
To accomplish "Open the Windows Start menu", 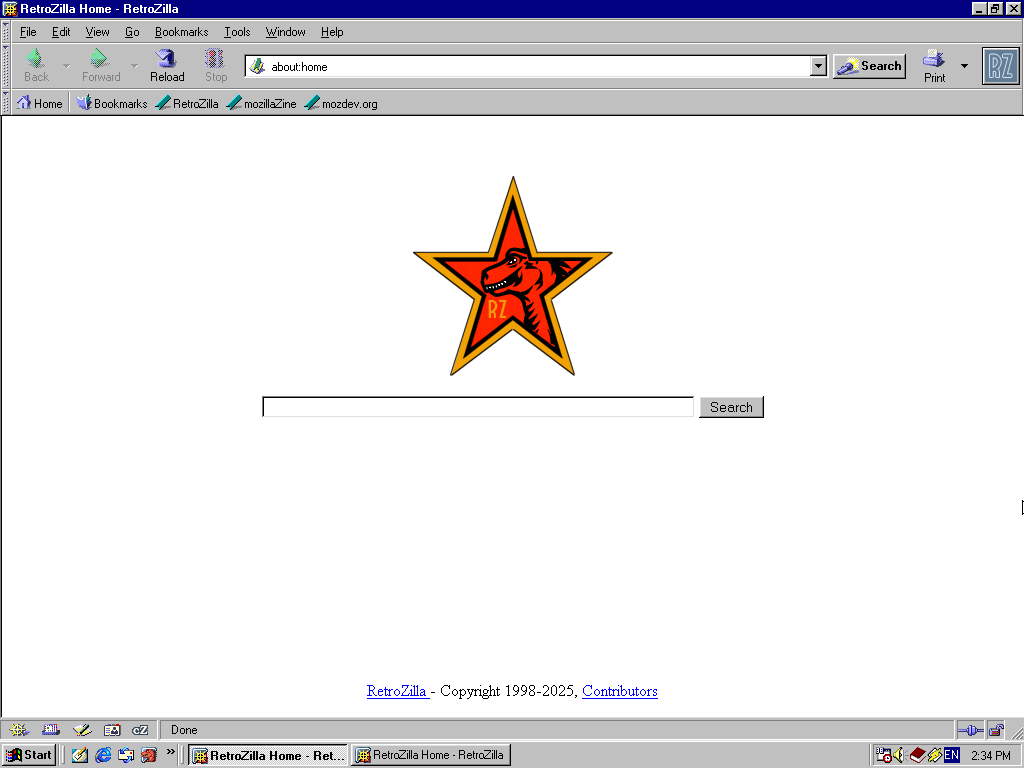I will (29, 755).
